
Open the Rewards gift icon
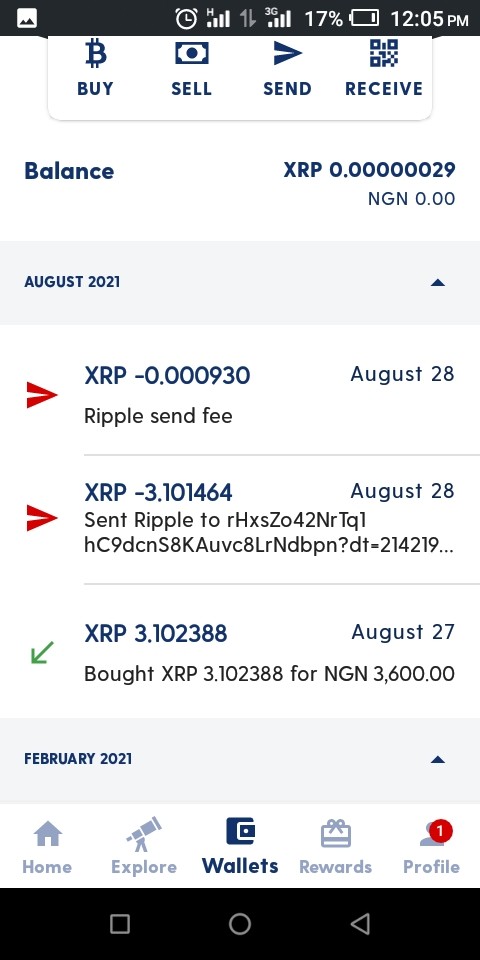coord(336,847)
